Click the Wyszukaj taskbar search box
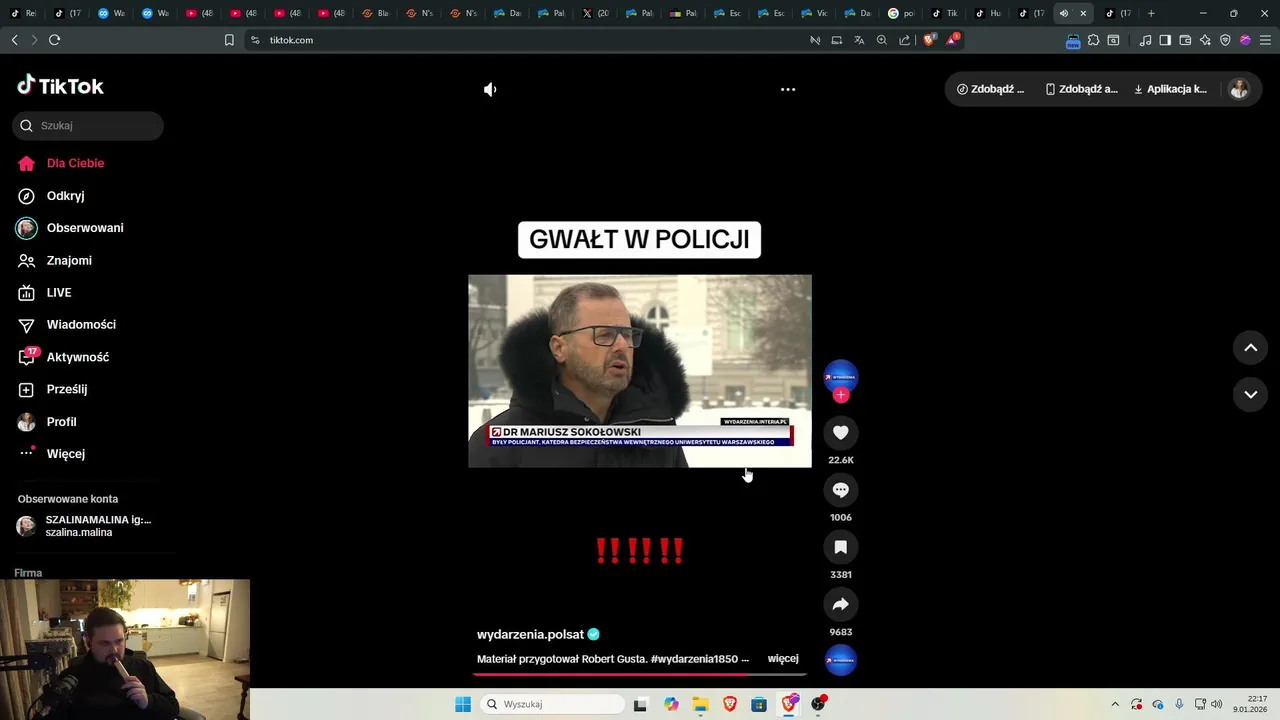 click(x=552, y=704)
